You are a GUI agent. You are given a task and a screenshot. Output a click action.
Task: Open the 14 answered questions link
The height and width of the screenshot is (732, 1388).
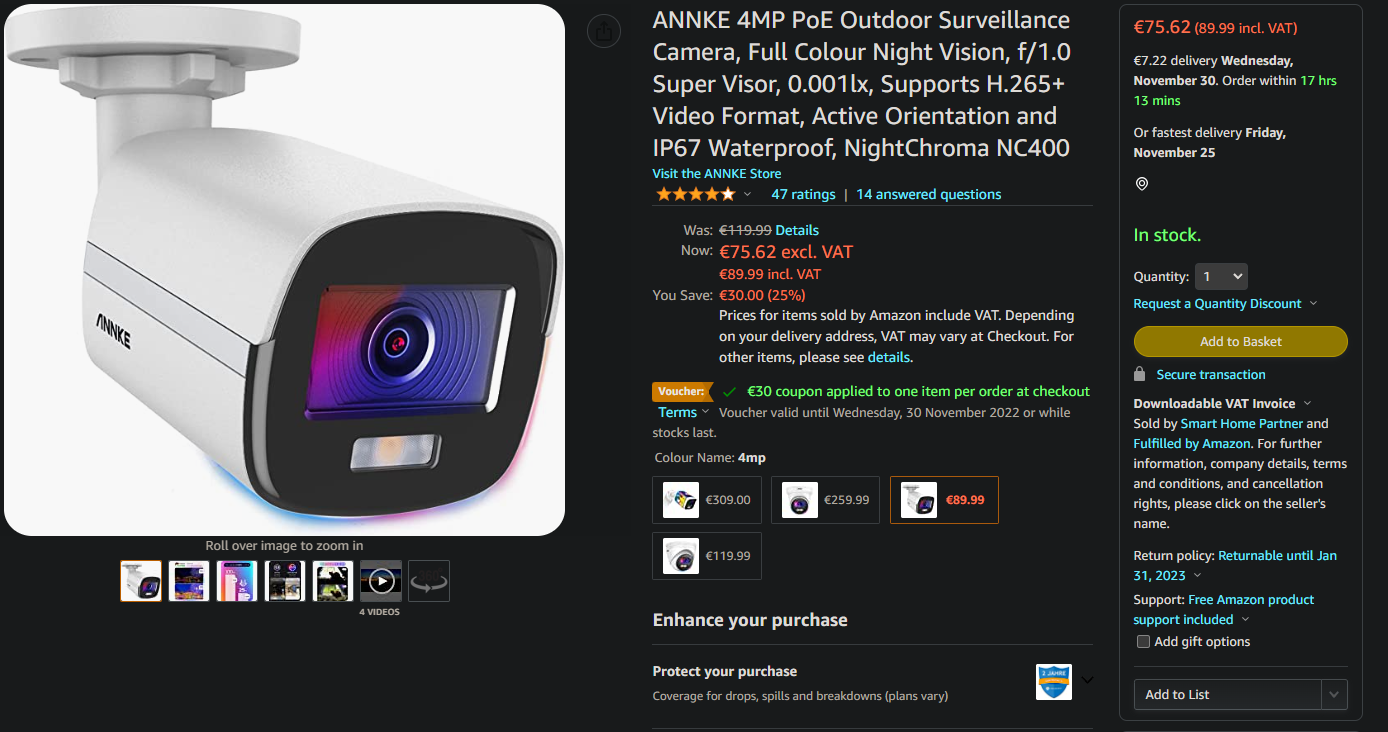click(929, 194)
